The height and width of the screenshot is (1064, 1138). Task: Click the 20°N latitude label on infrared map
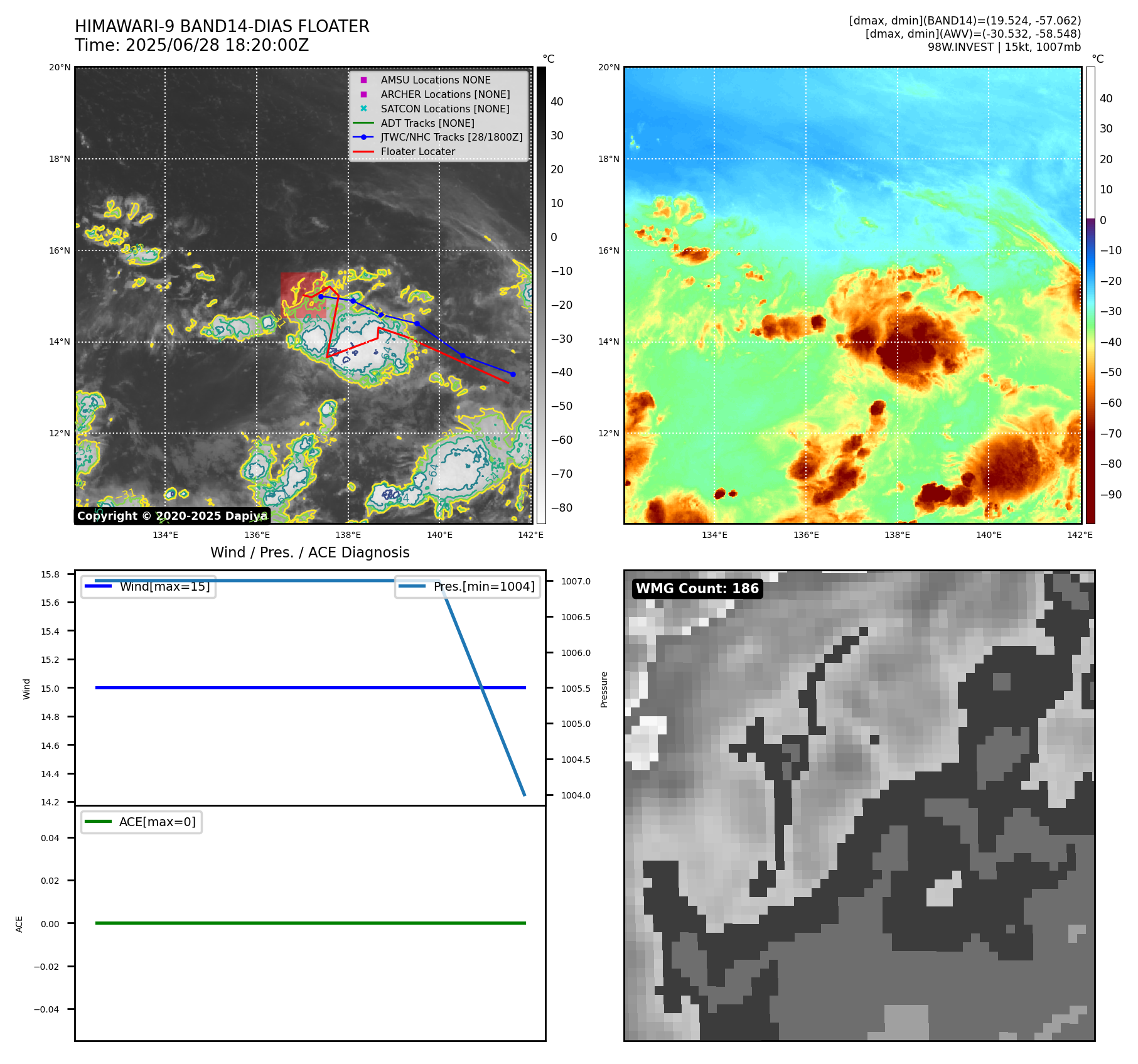pyautogui.click(x=60, y=68)
